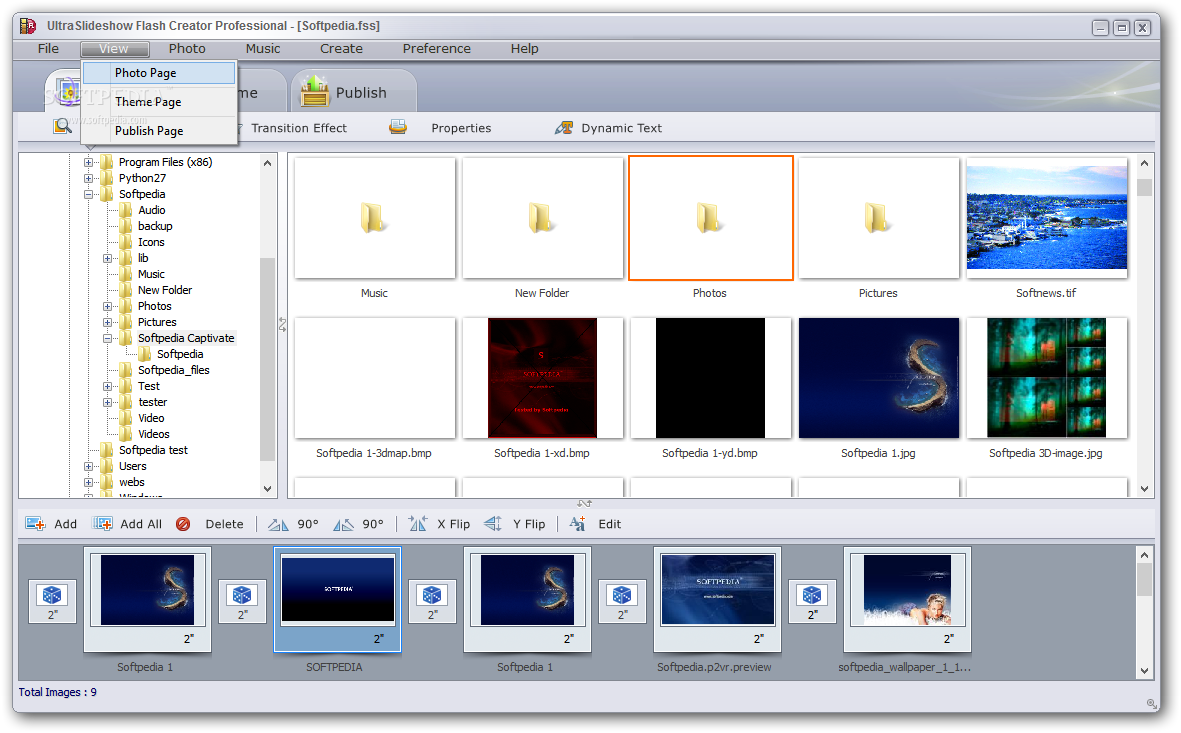Open the Create menu
1181x733 pixels.
click(341, 48)
